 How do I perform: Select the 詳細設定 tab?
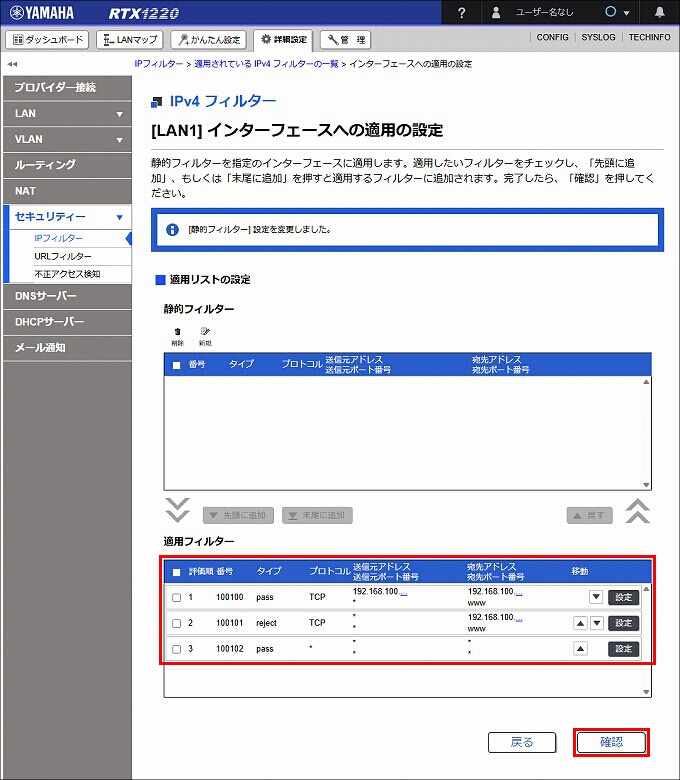coord(283,39)
